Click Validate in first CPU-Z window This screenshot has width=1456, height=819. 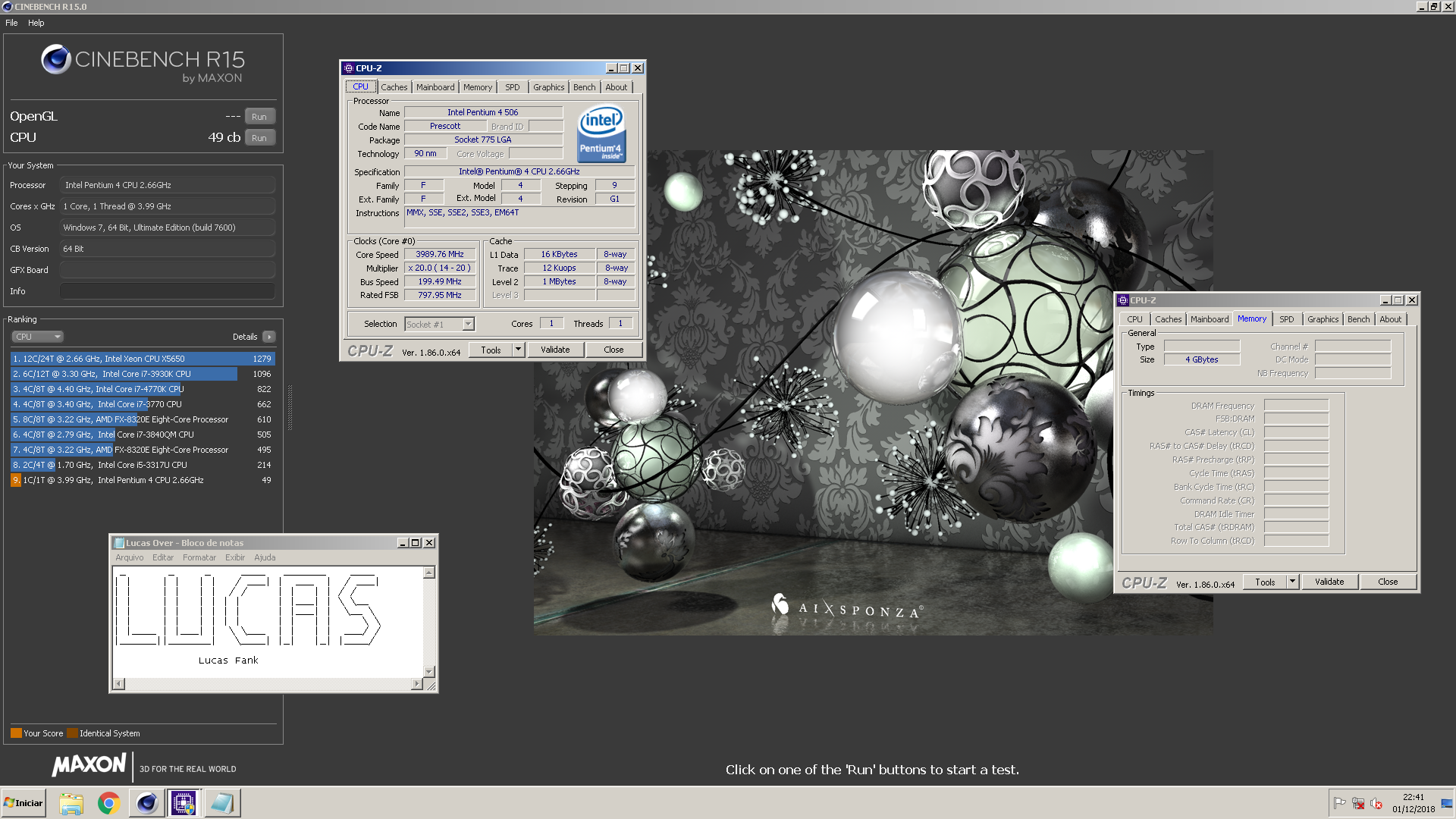click(555, 350)
